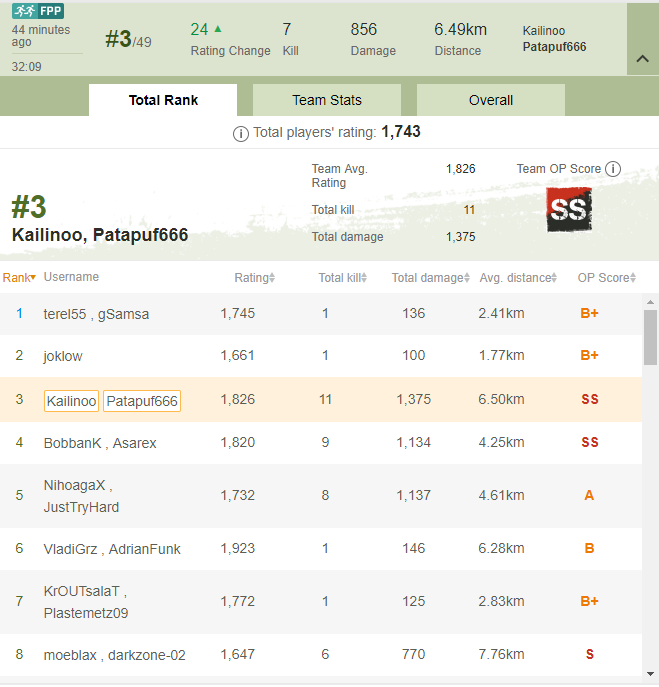Click the 1,923 rating in VladiGrz's row
659x687 pixels.
click(237, 549)
